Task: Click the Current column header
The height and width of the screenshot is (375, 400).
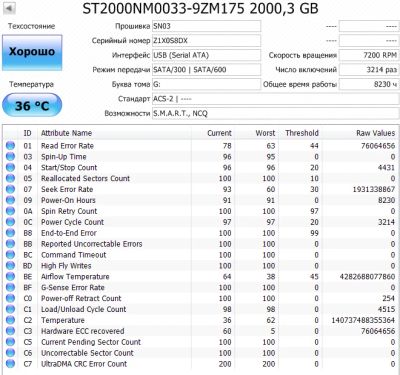Action: coord(219,133)
